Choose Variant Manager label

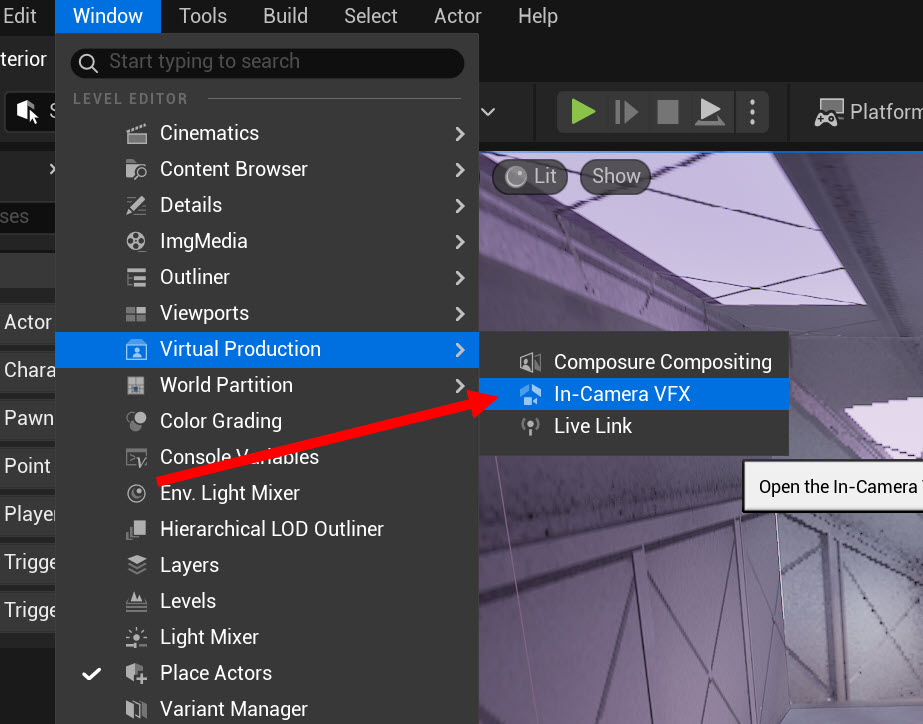tap(234, 709)
